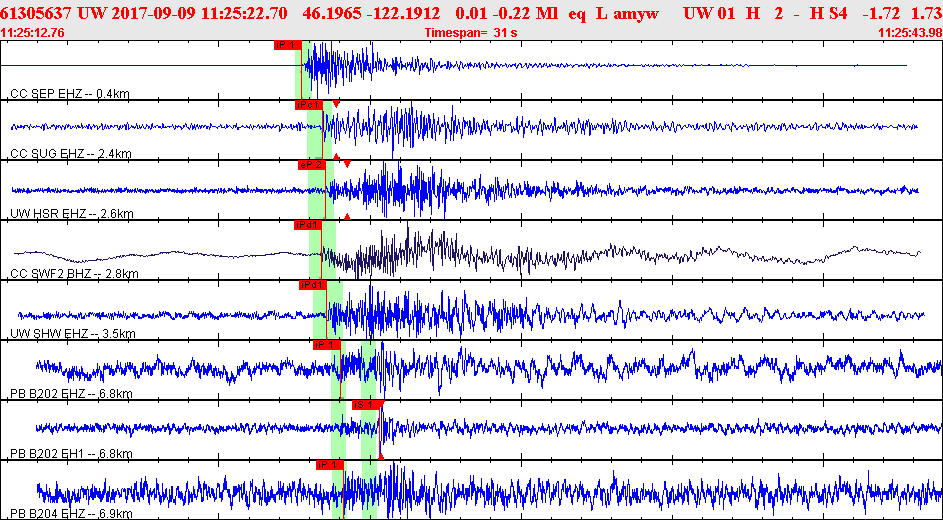
Task: Select the iP 1 pick flag on SEP trace
Action: [287, 45]
